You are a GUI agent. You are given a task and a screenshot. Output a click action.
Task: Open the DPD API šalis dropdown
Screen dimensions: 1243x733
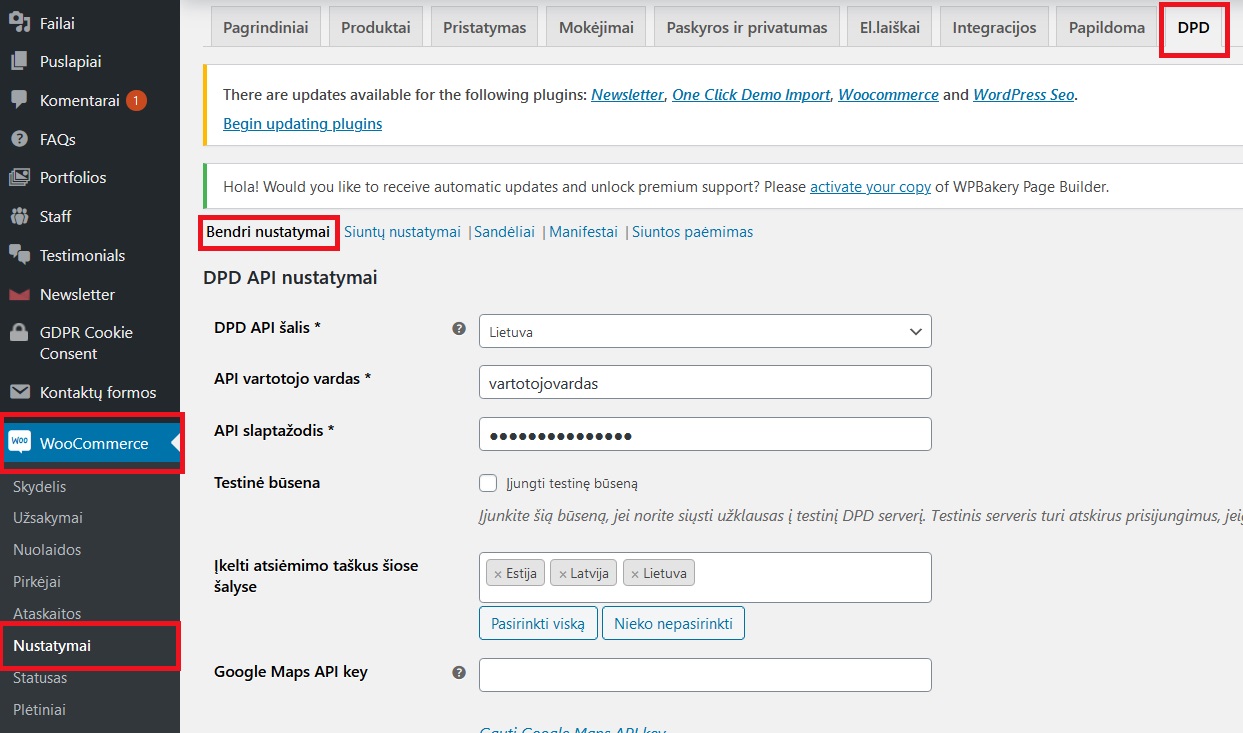[x=705, y=332]
